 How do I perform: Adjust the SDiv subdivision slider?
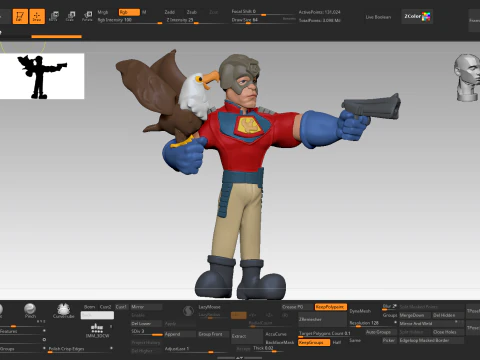coord(147,332)
